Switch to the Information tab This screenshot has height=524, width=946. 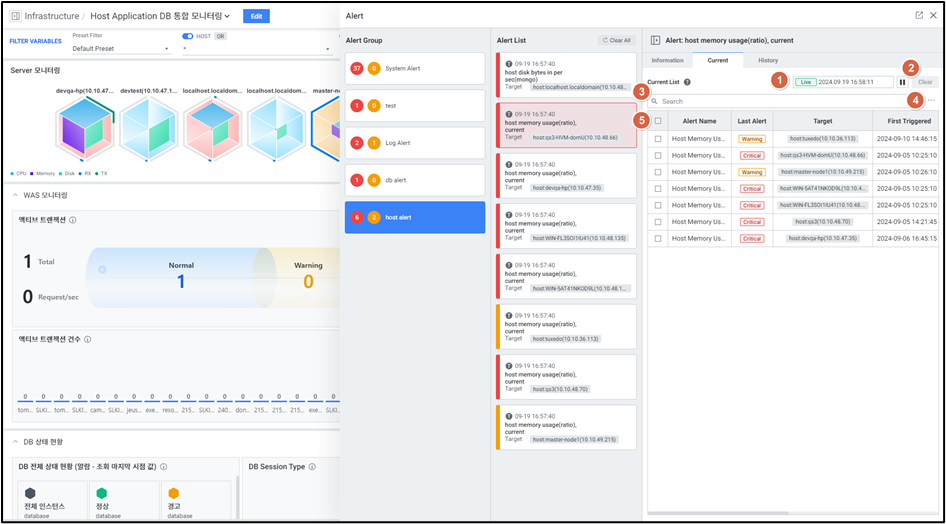point(667,60)
